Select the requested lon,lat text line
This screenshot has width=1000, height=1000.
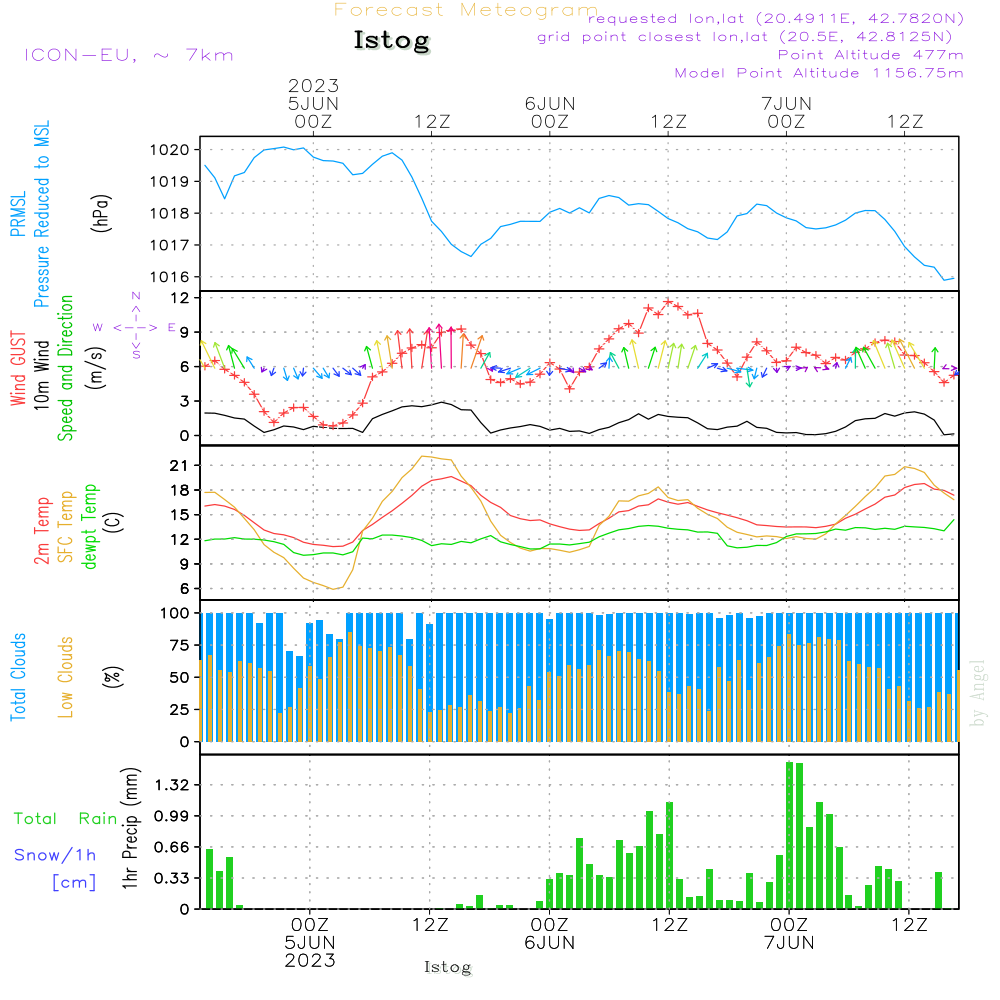(x=776, y=19)
